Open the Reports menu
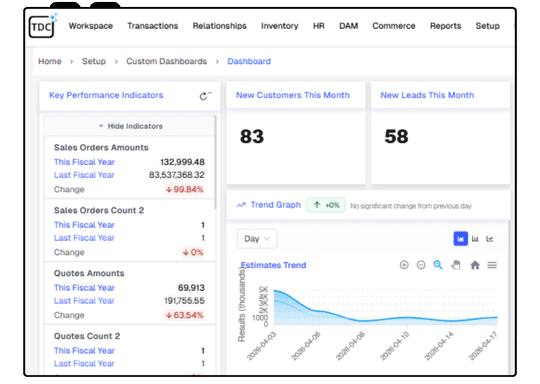540x384 pixels. [x=445, y=26]
